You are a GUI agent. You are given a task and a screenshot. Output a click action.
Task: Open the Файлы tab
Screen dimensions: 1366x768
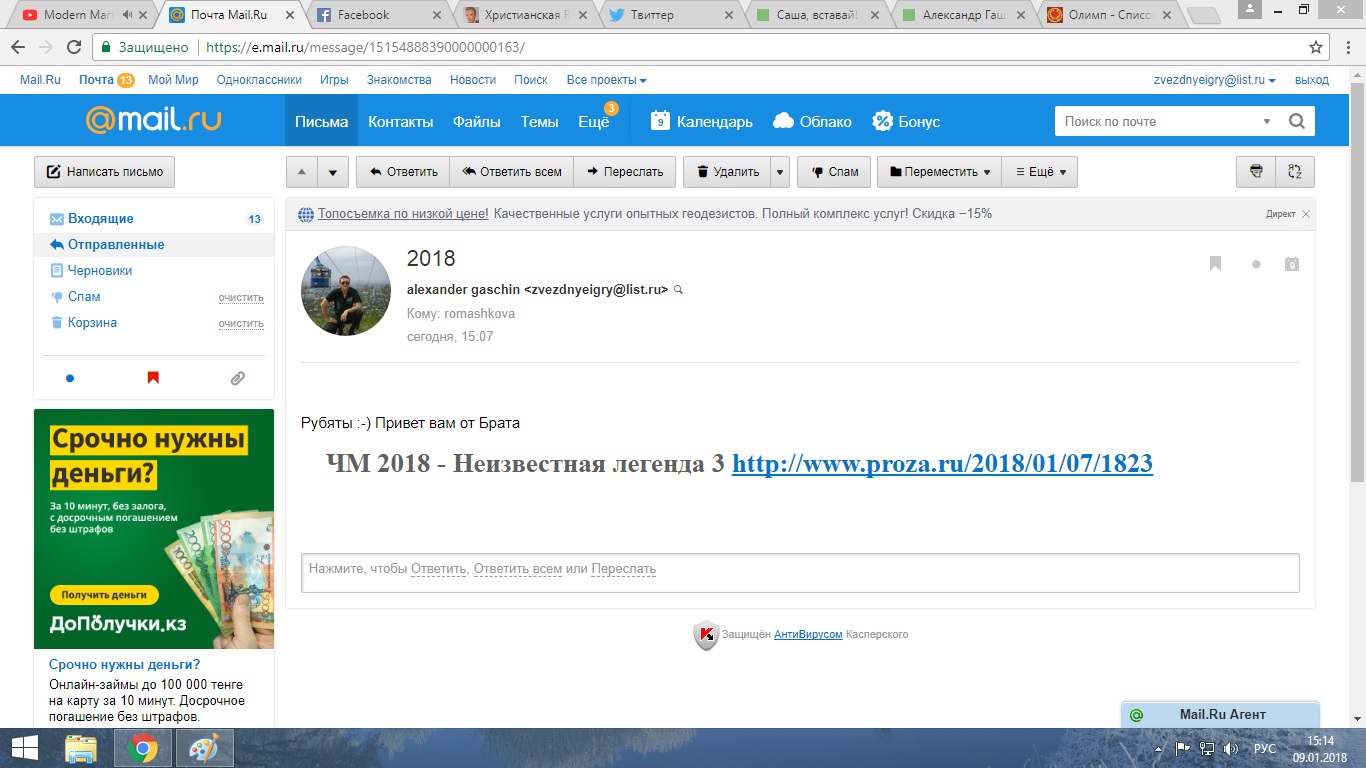click(477, 121)
